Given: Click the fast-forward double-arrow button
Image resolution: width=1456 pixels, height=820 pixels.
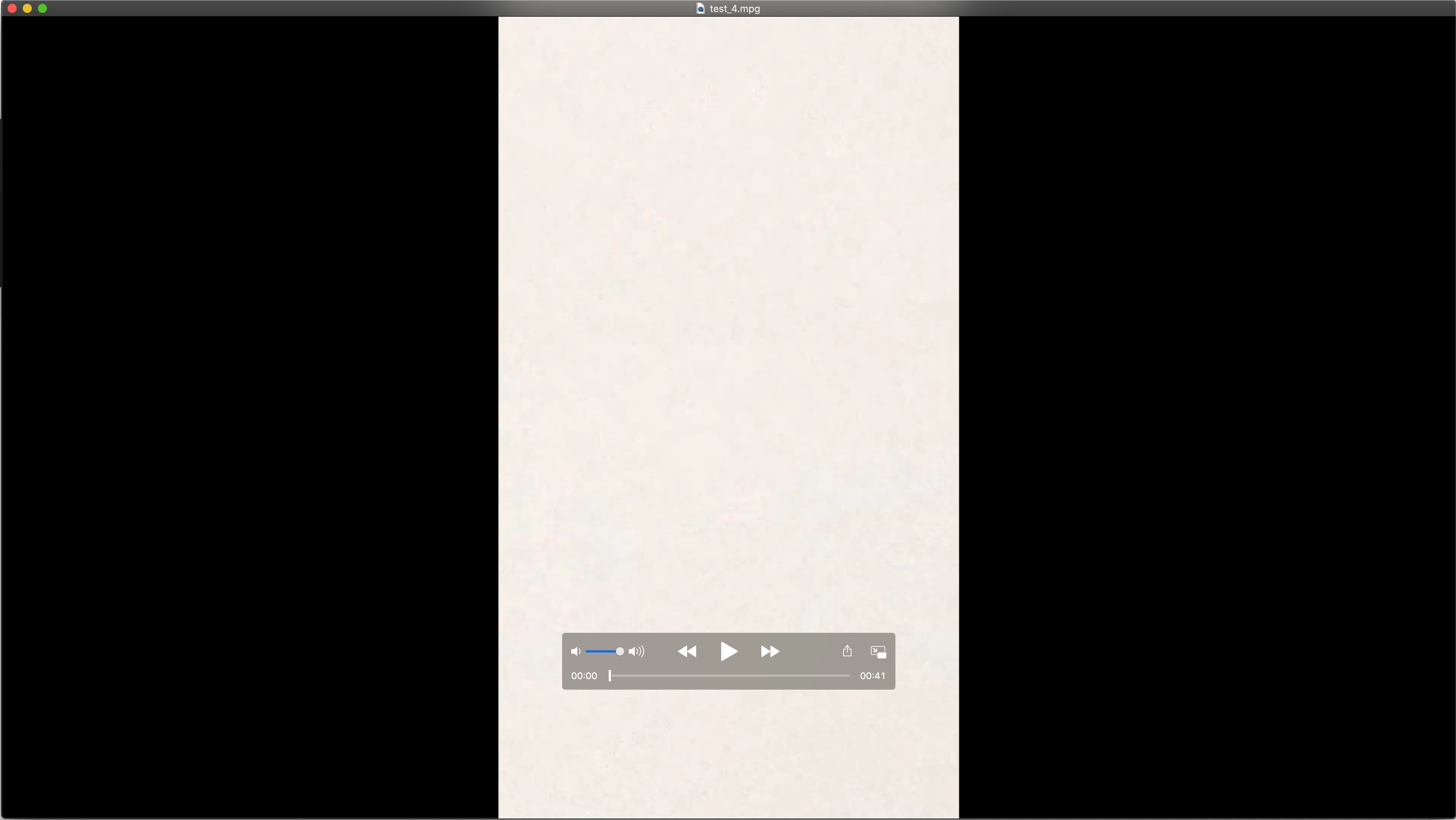Looking at the screenshot, I should tap(770, 651).
